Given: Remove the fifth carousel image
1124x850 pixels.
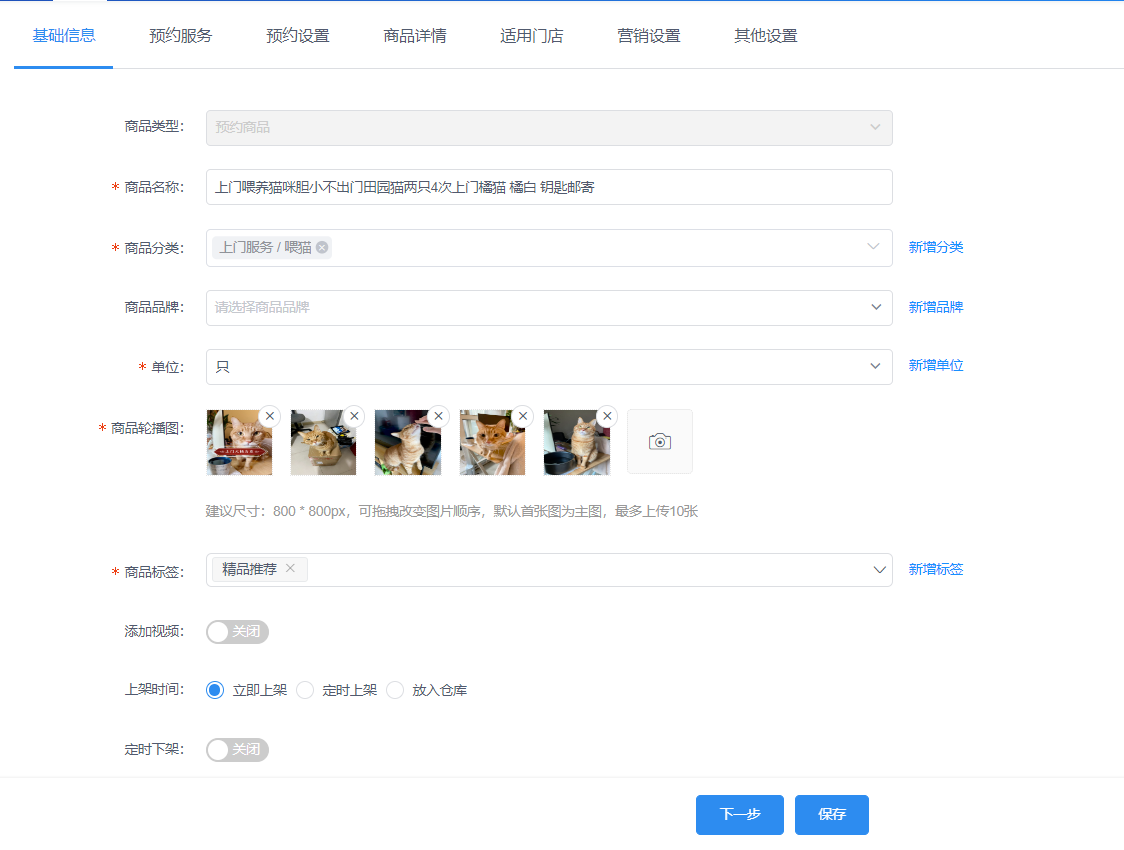Looking at the screenshot, I should pyautogui.click(x=606, y=416).
